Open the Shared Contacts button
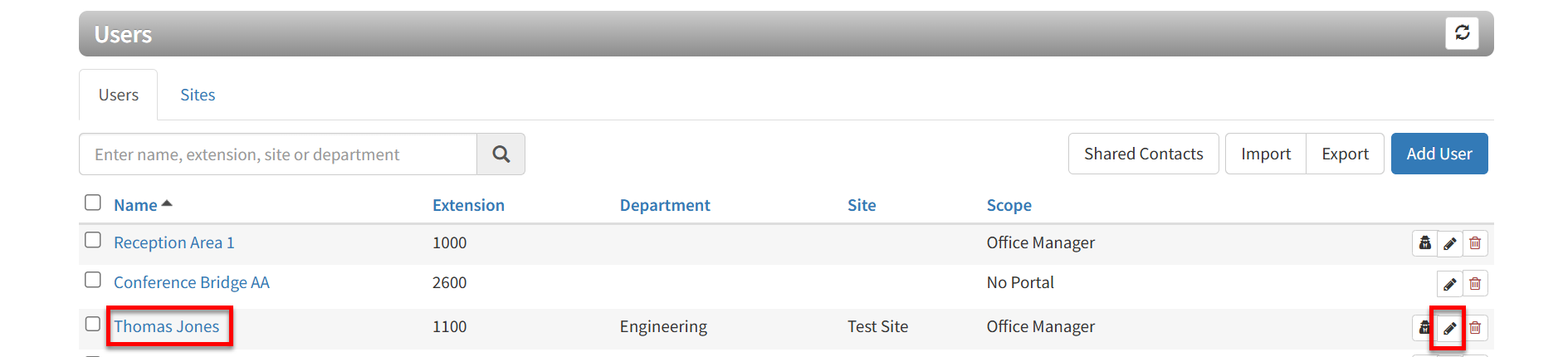Viewport: 1568px width, 357px height. (x=1143, y=154)
